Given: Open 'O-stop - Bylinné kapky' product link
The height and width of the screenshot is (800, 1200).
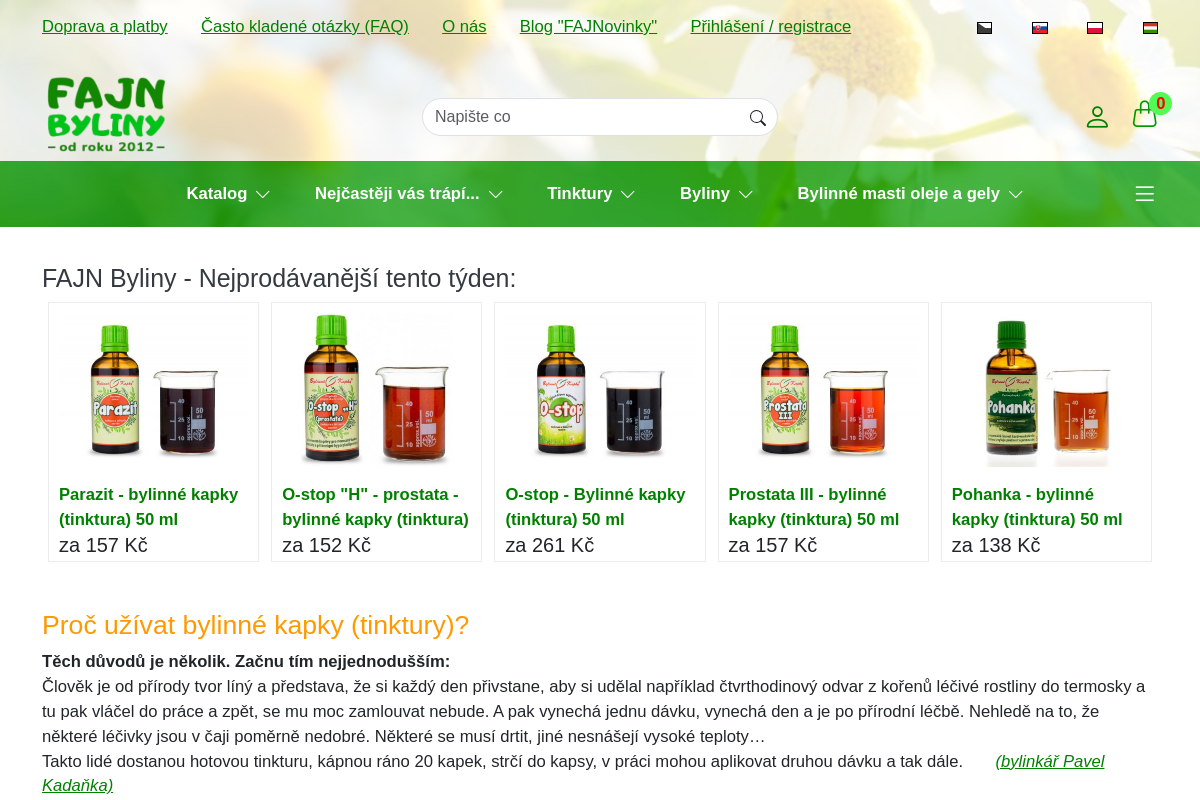Looking at the screenshot, I should (x=595, y=507).
